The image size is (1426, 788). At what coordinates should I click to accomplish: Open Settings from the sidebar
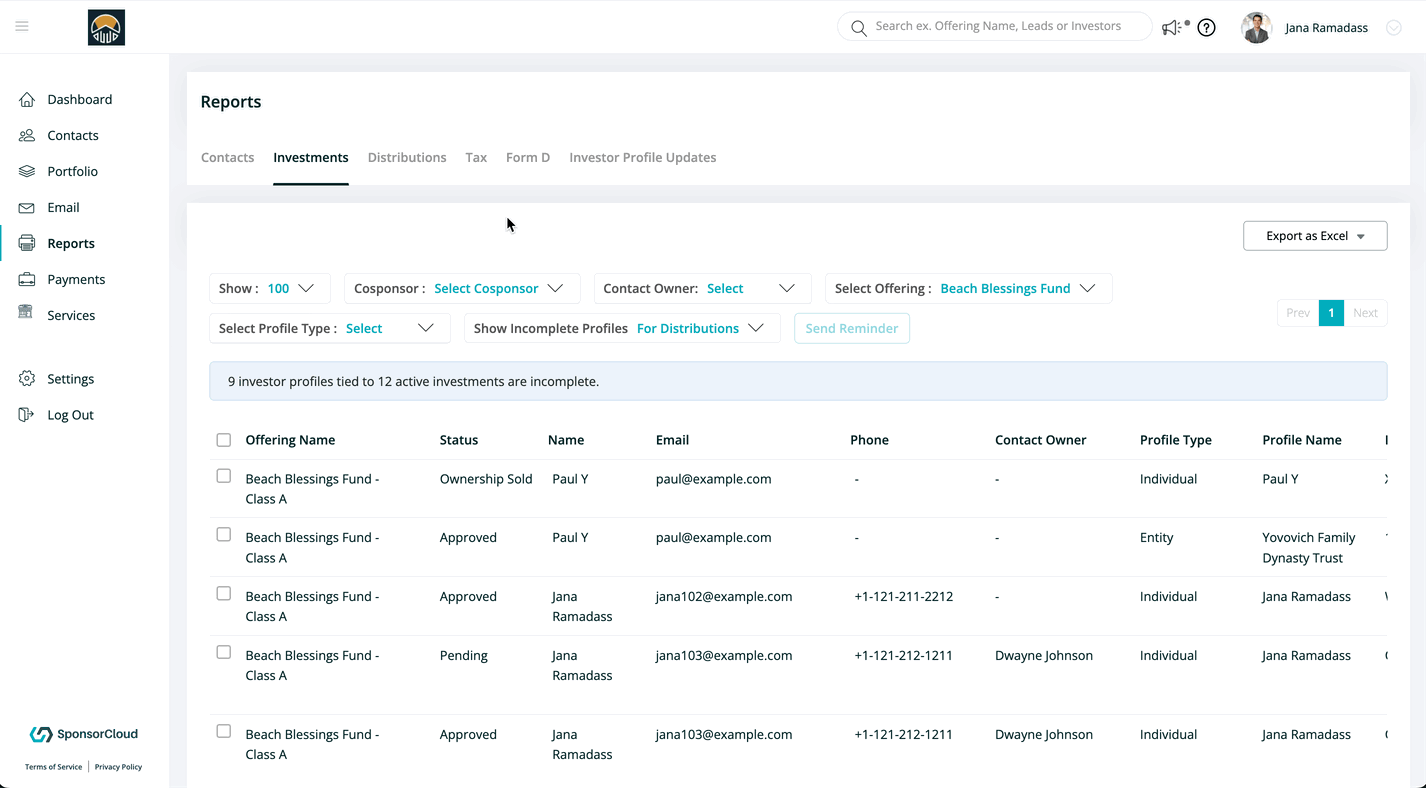click(x=70, y=379)
